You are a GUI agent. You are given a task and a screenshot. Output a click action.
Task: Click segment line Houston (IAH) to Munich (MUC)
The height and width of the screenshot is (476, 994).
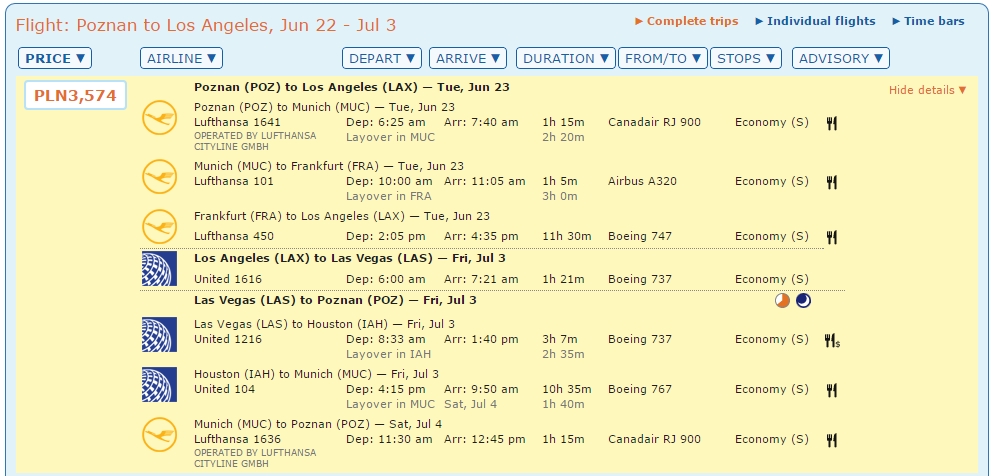pyautogui.click(x=316, y=374)
